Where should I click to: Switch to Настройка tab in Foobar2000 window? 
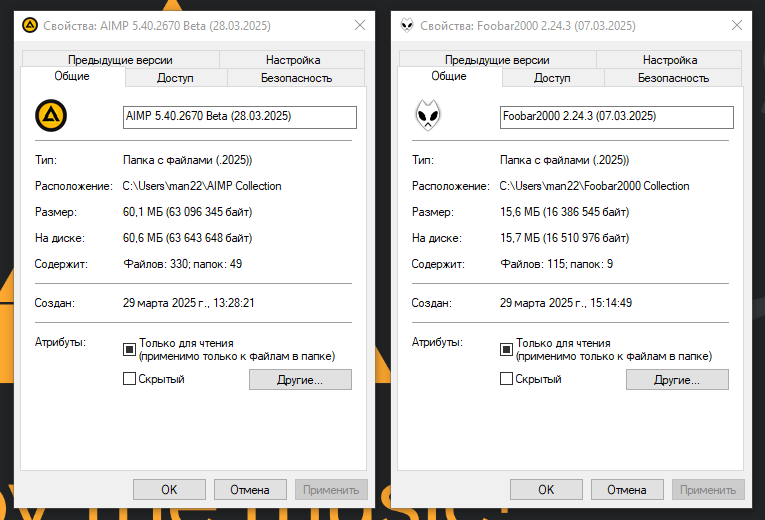(670, 60)
